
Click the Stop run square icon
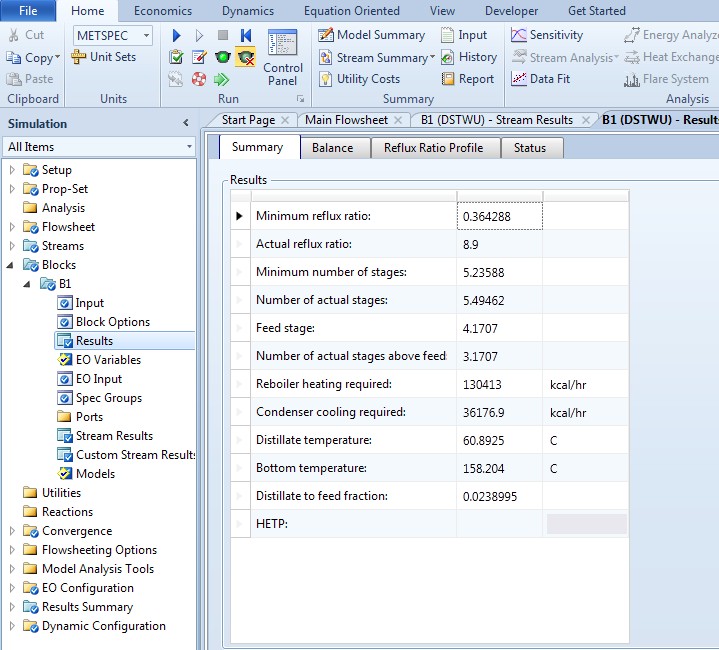point(223,36)
